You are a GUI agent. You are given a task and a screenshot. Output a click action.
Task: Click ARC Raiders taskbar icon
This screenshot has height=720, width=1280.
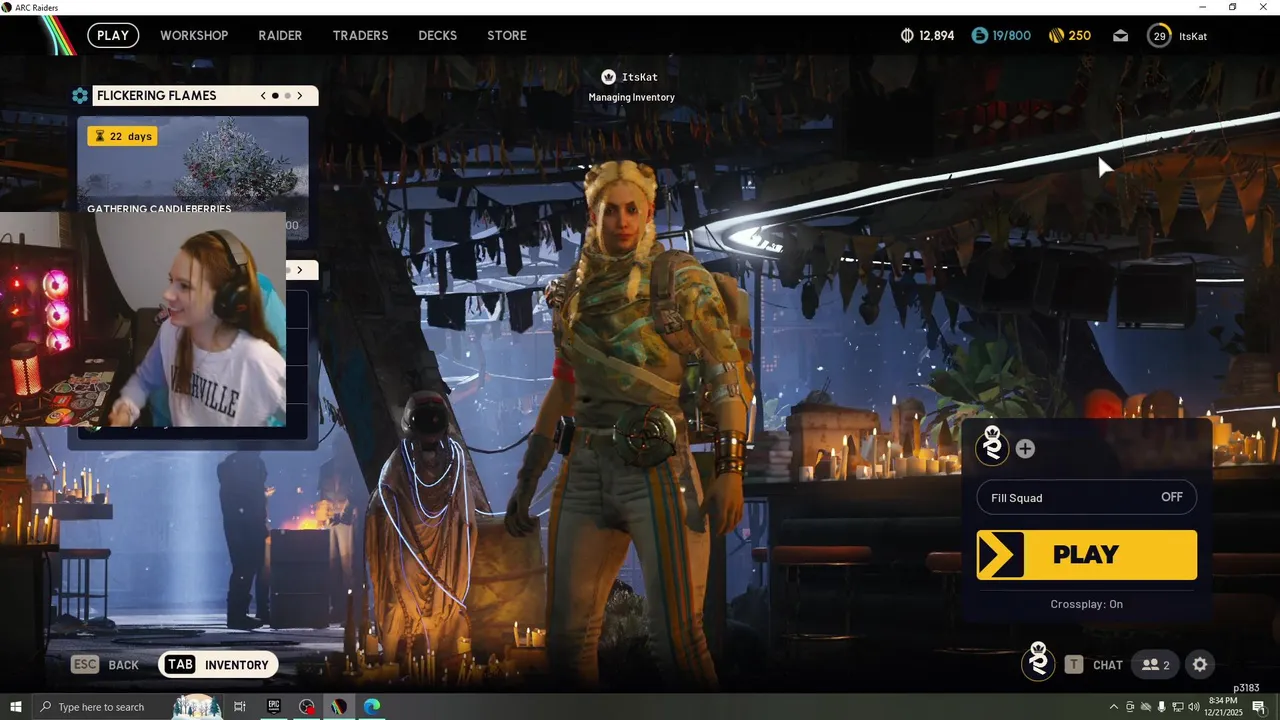tap(339, 707)
